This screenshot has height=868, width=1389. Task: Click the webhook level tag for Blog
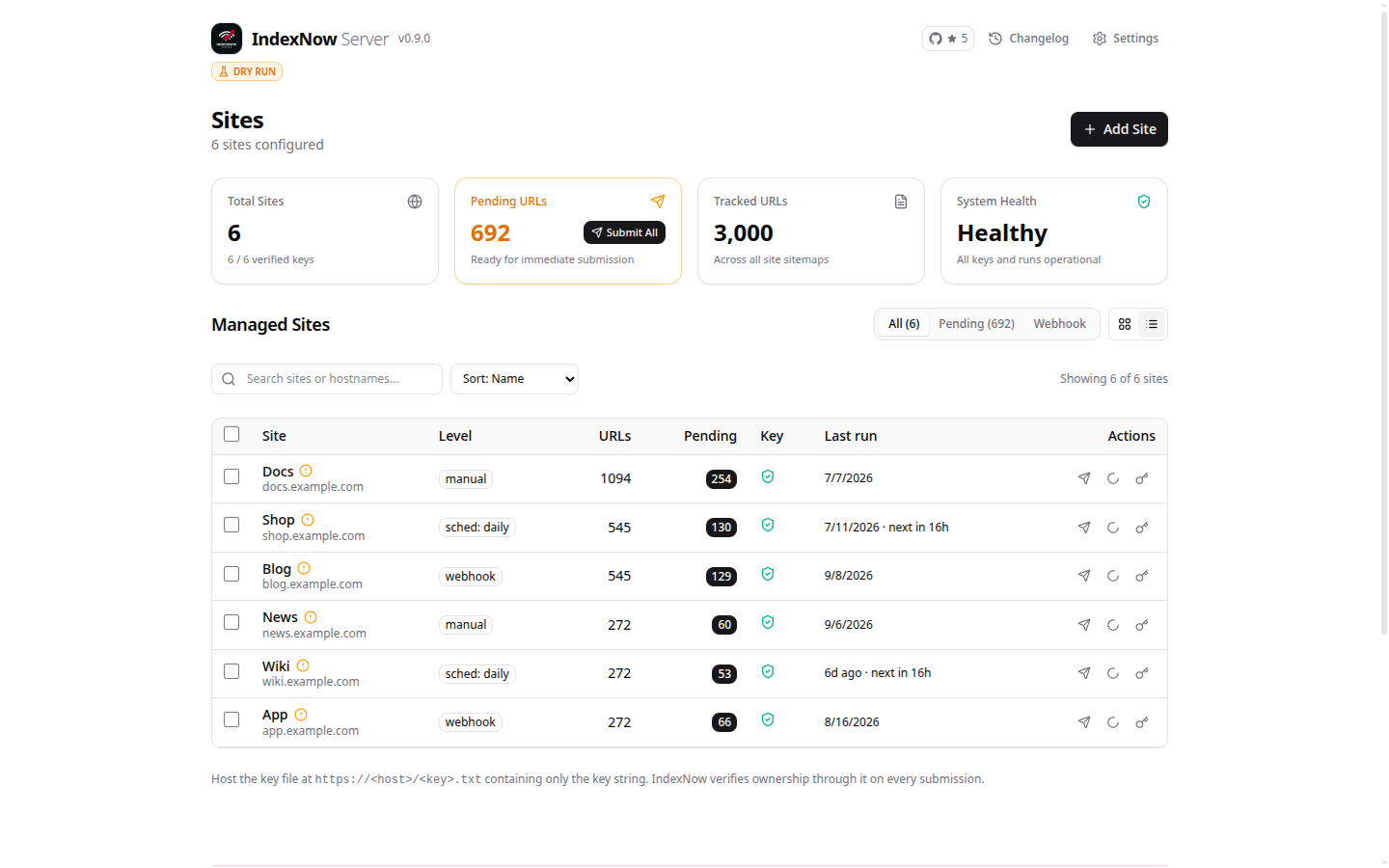471,577
